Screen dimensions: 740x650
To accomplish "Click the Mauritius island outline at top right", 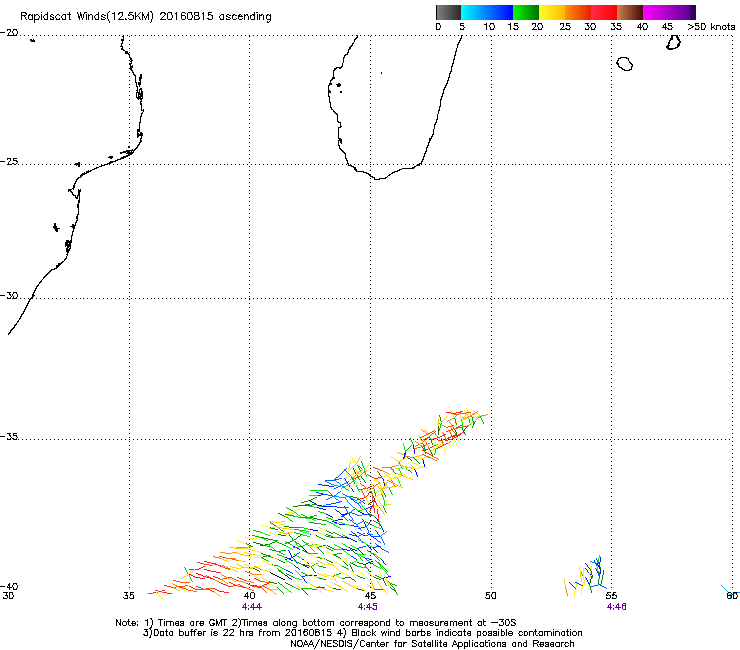I will pyautogui.click(x=673, y=42).
